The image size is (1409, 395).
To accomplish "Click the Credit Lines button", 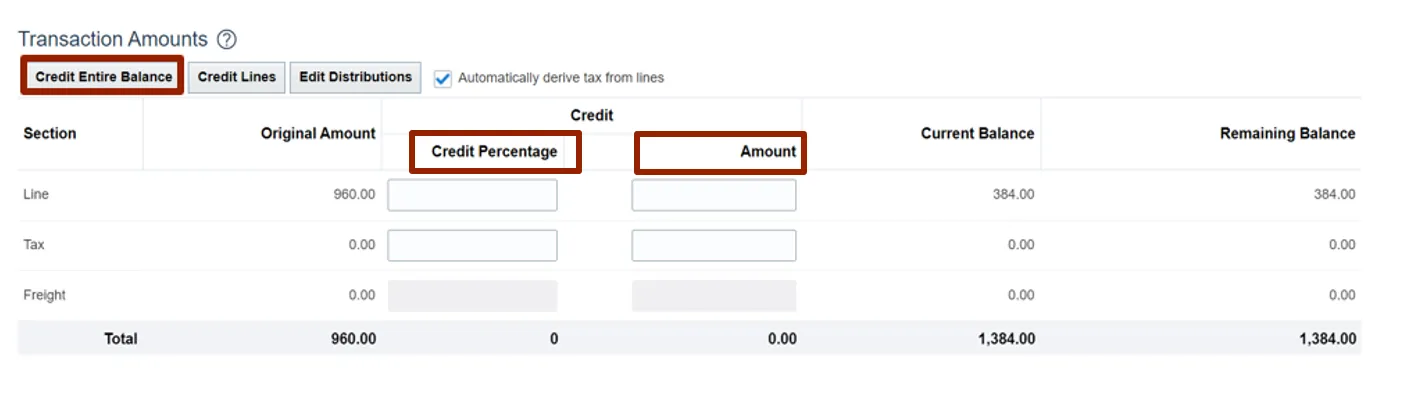I will 237,77.
